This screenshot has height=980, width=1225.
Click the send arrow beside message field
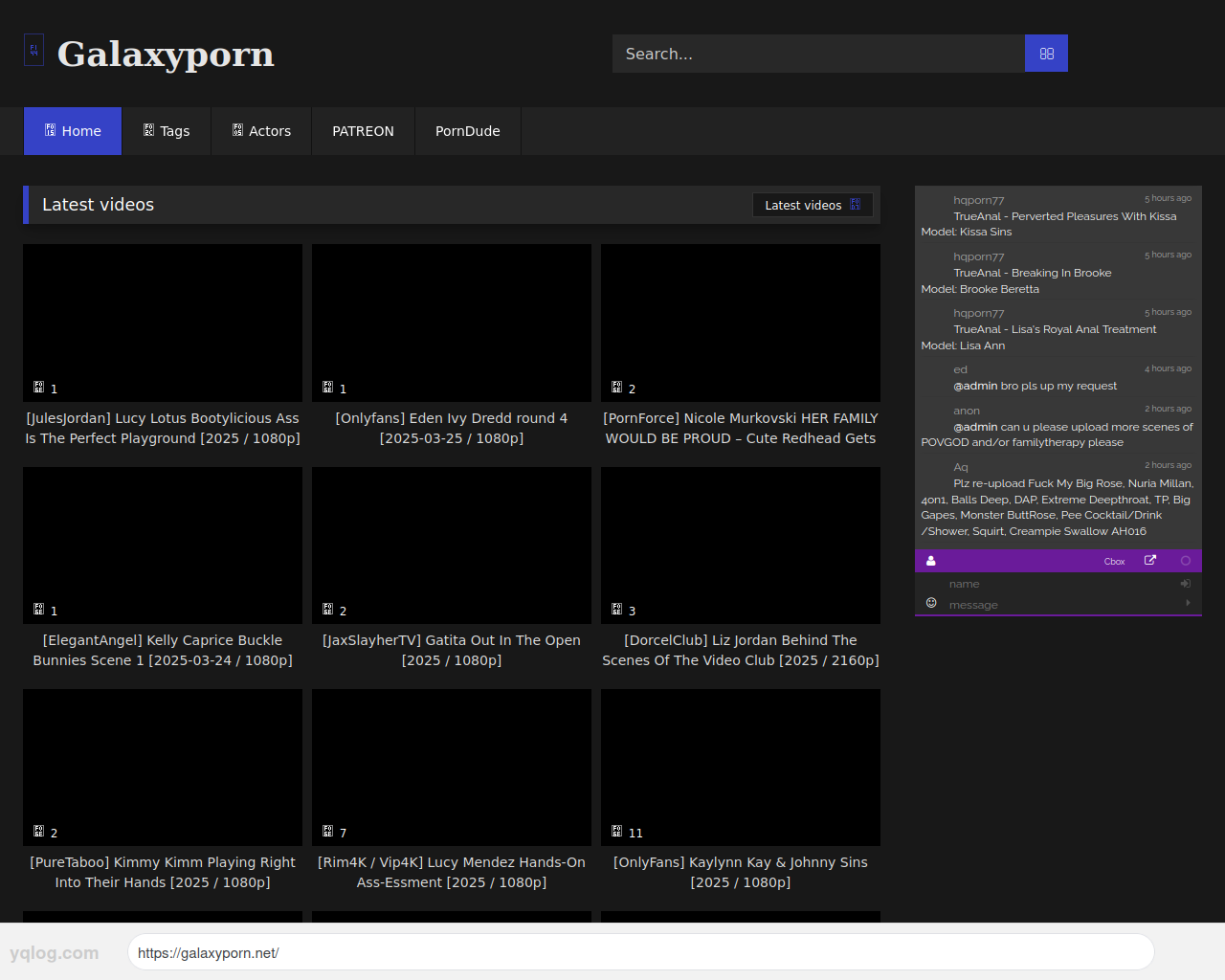pos(1188,603)
